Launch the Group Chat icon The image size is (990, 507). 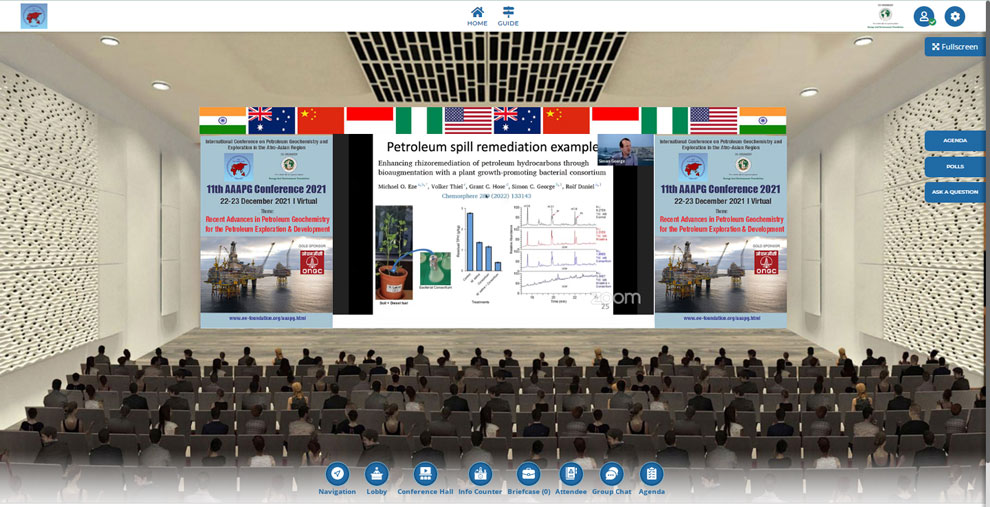[x=611, y=479]
